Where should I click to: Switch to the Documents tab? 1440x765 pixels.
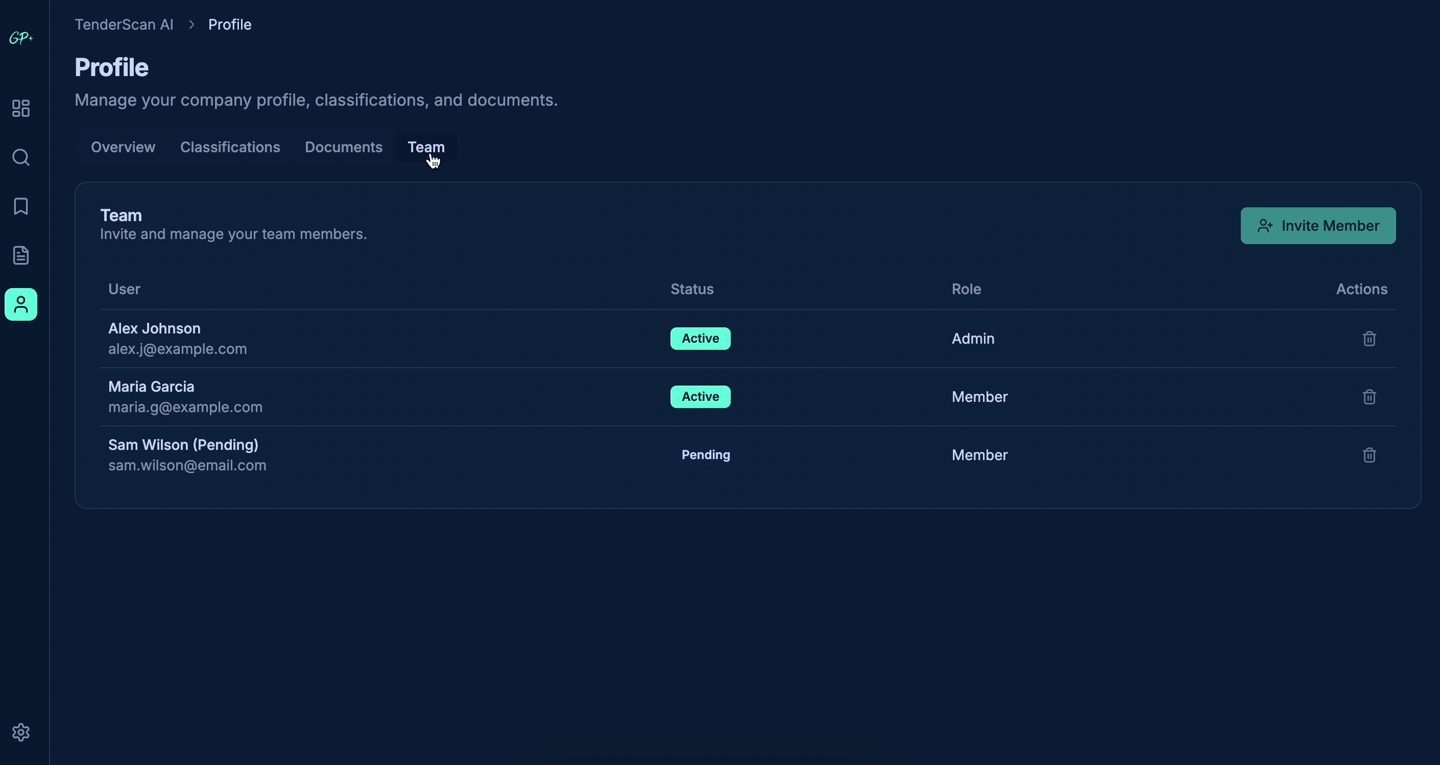tap(344, 147)
